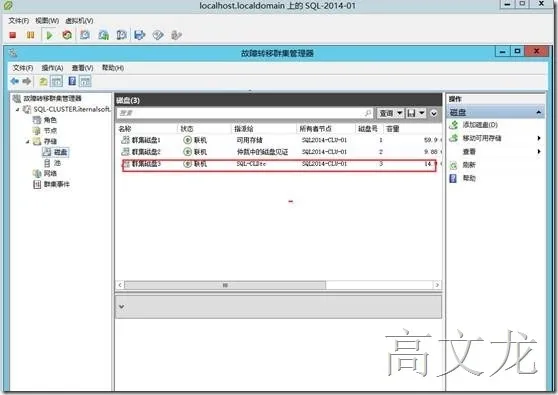Click 可用存储 cell of cluster disk 1
The width and height of the screenshot is (558, 395).
click(x=249, y=140)
